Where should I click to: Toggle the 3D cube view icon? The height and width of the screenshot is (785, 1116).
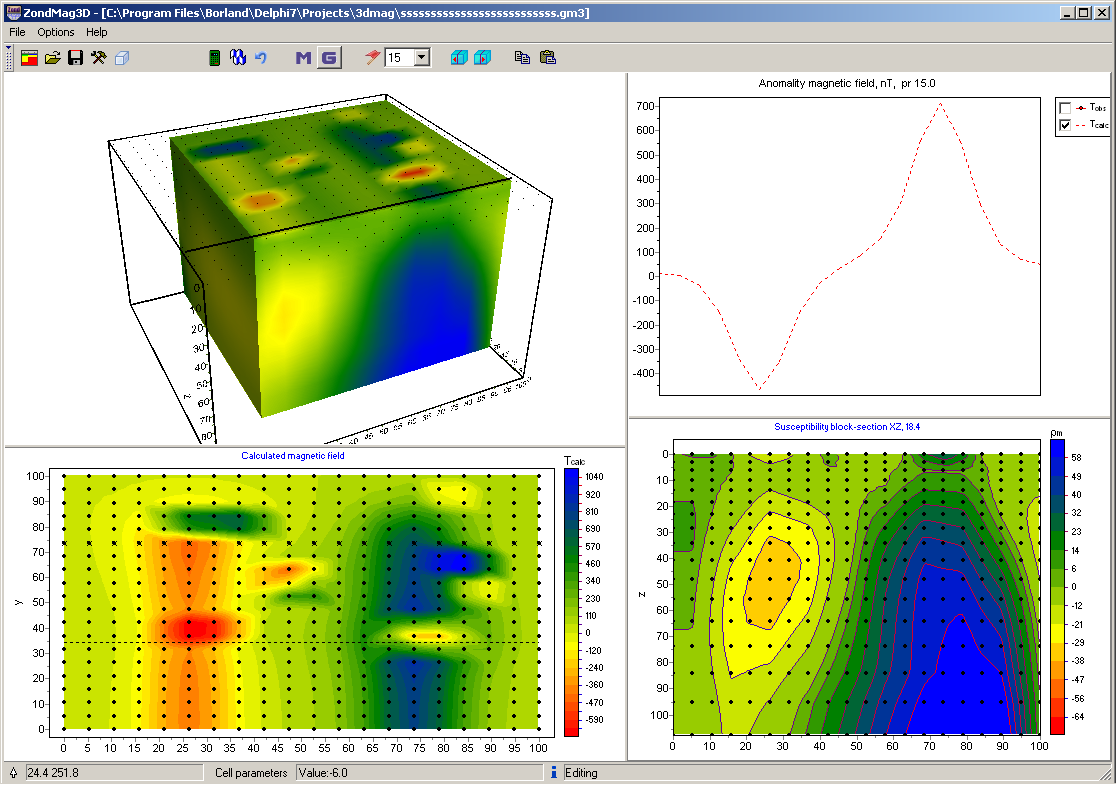[x=121, y=58]
